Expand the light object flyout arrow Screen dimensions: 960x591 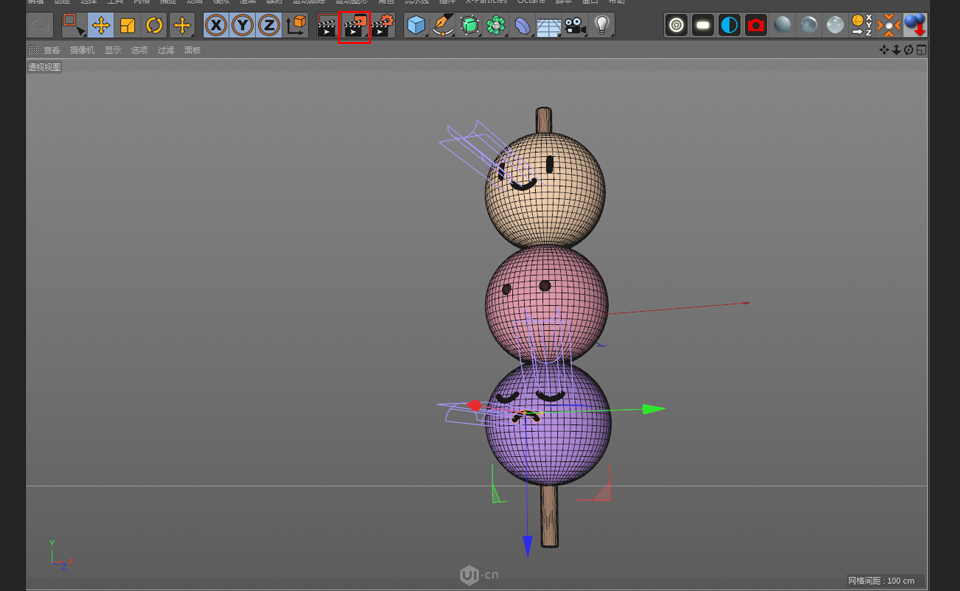pos(611,35)
